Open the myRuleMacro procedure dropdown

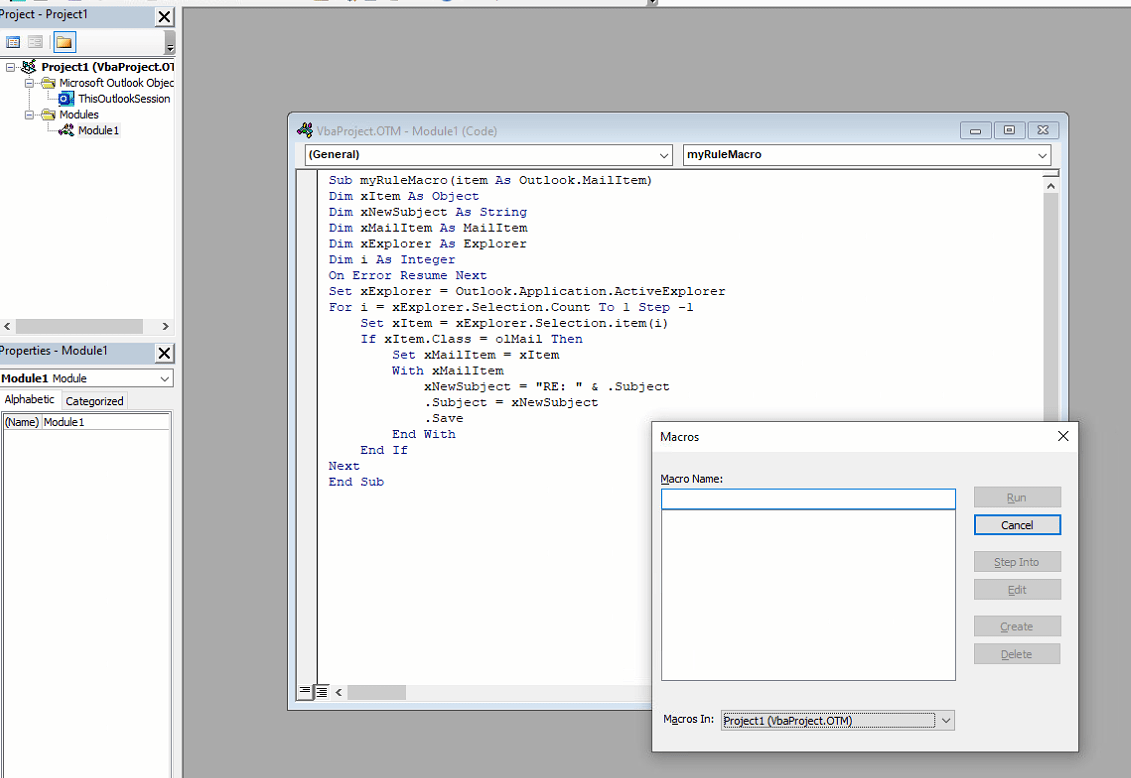pyautogui.click(x=1042, y=155)
